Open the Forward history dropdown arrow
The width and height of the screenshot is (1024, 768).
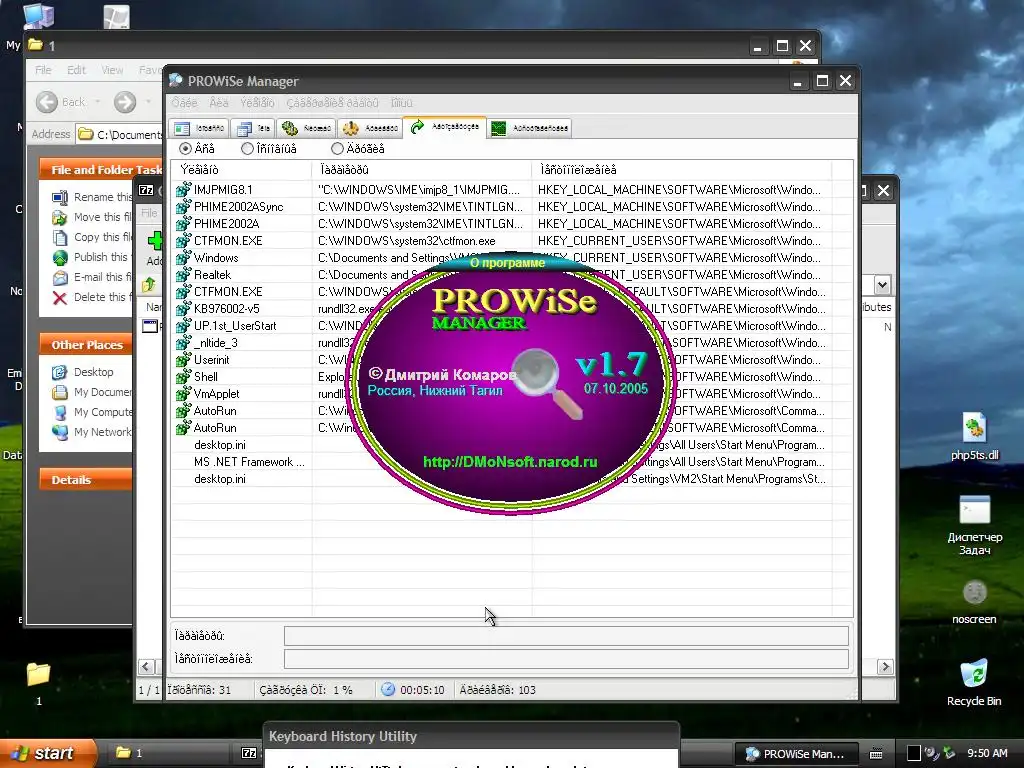(x=148, y=102)
